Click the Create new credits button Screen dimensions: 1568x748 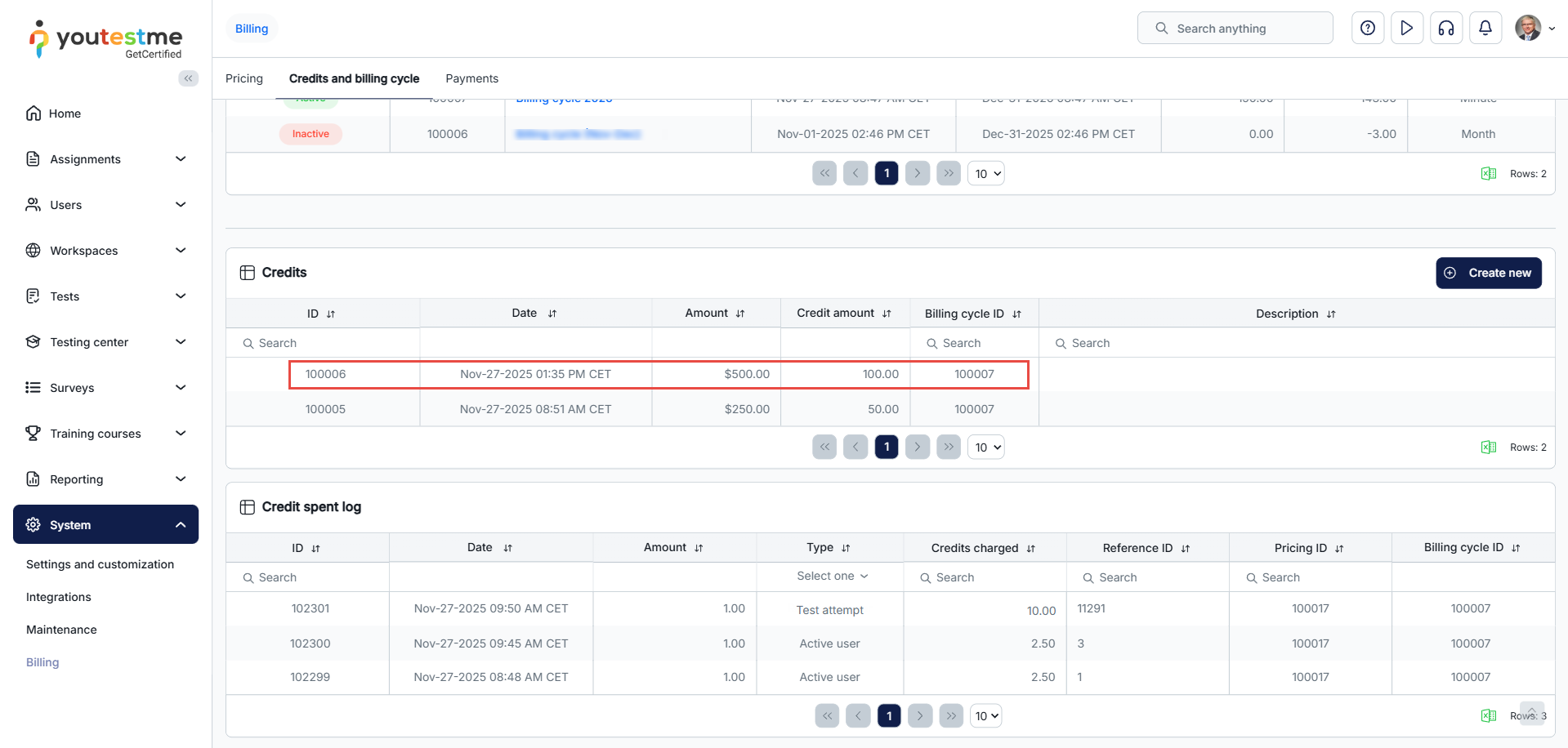[x=1488, y=273]
